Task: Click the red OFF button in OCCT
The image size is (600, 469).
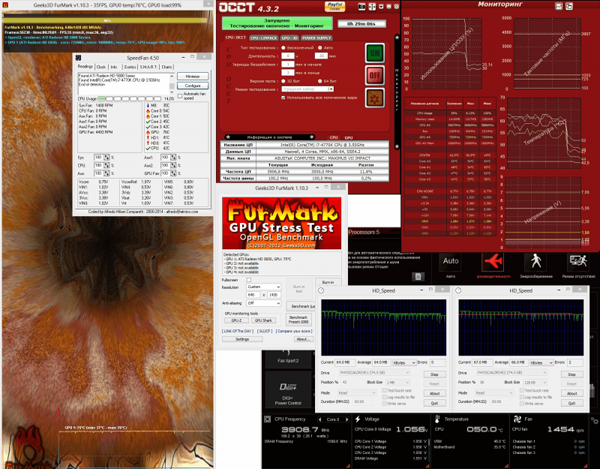Action: (375, 75)
